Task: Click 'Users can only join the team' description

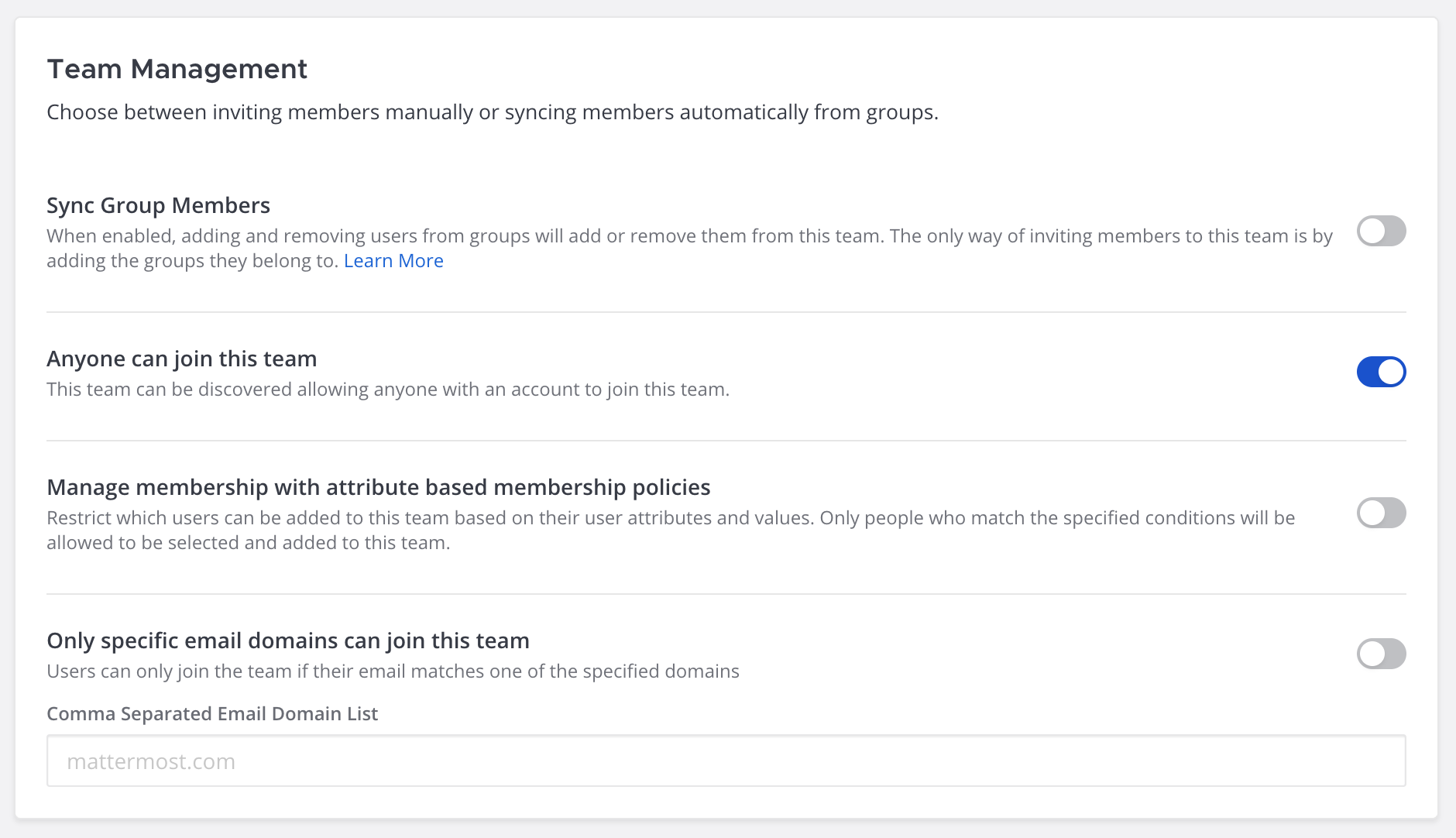Action: [393, 671]
